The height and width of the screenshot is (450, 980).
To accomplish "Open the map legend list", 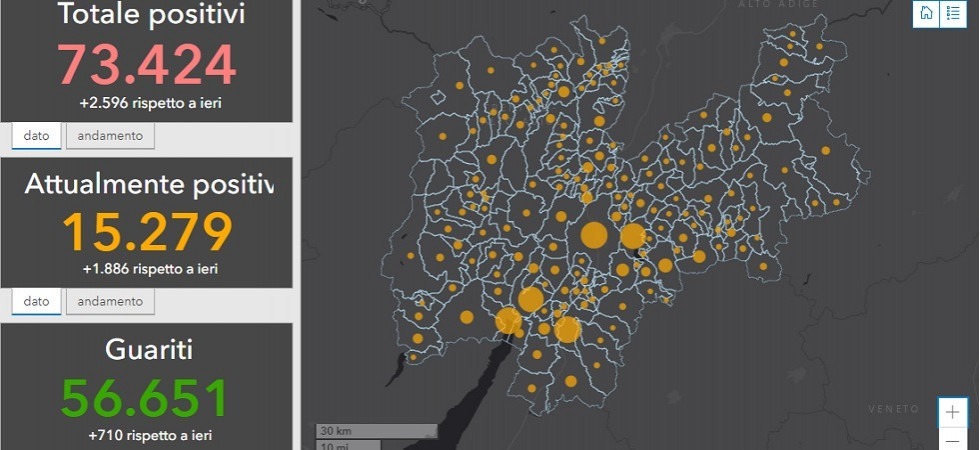I will point(953,13).
